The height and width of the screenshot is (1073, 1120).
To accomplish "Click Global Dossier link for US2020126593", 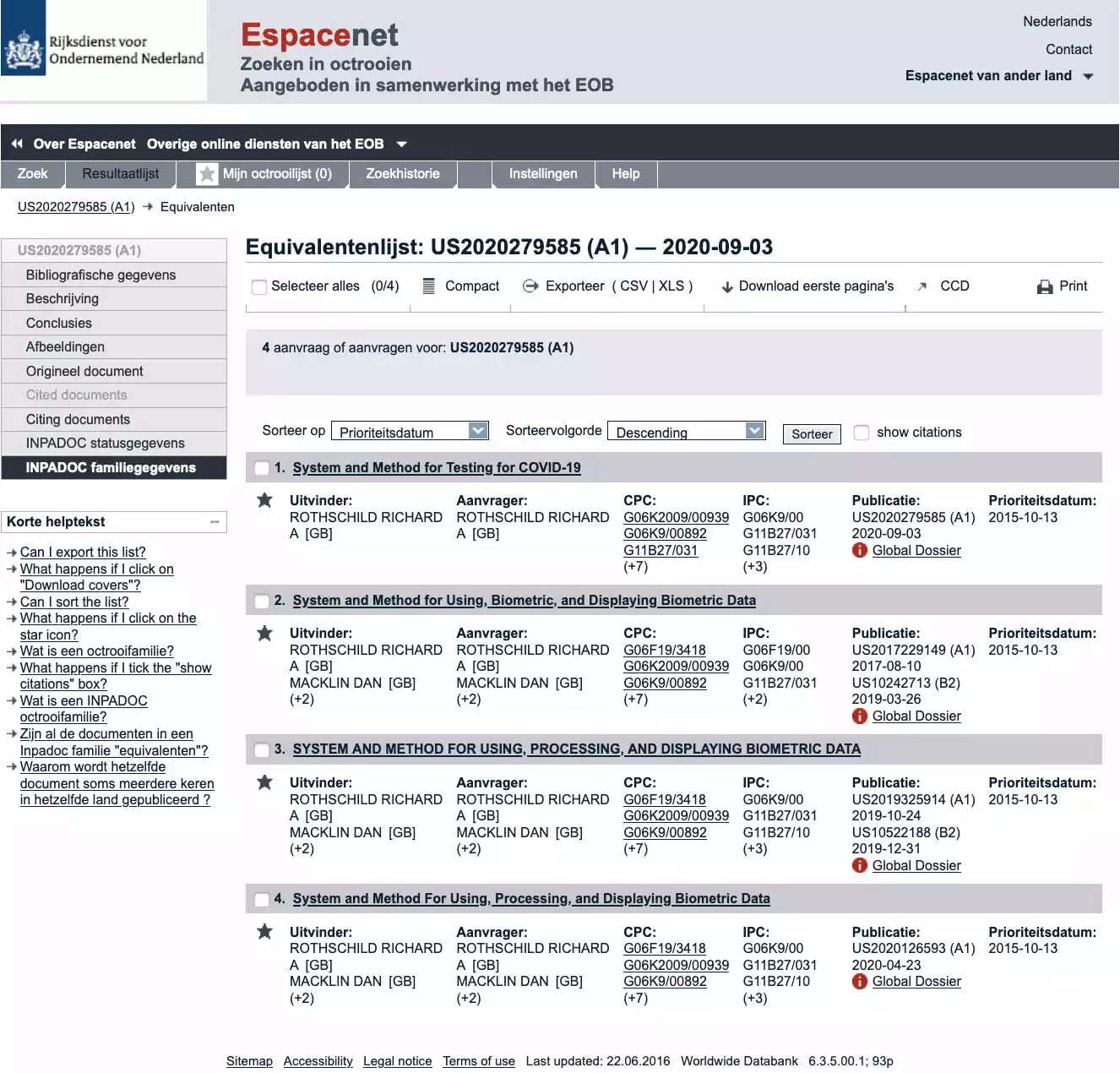I will pos(916,982).
